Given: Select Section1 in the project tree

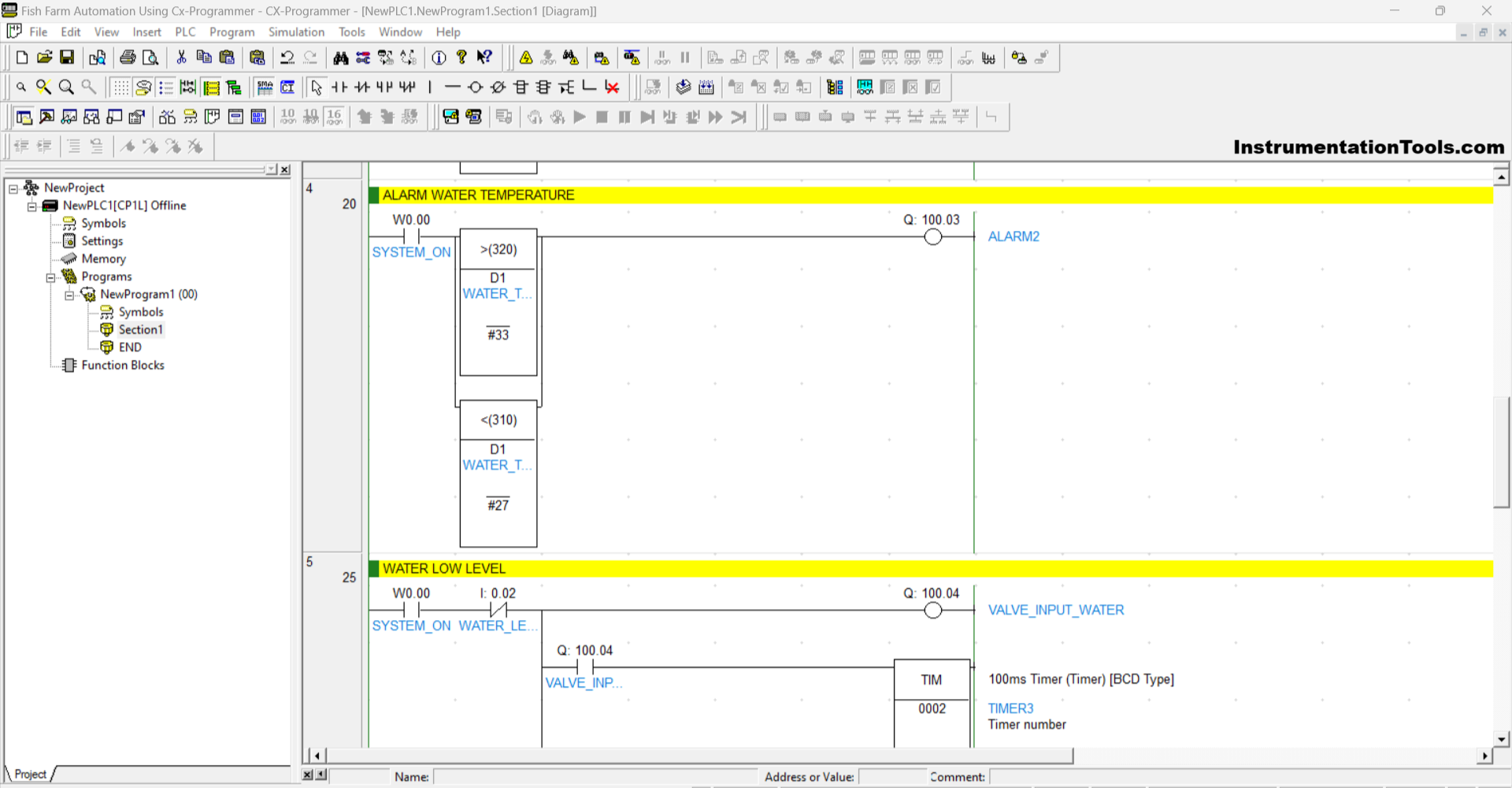Looking at the screenshot, I should coord(140,329).
